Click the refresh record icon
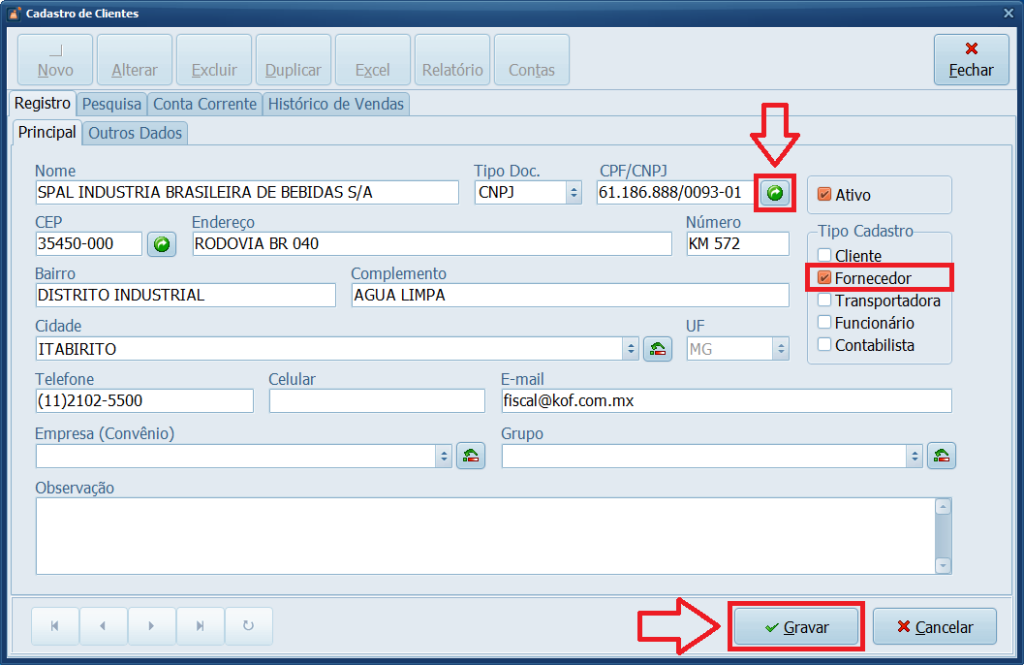 coord(248,626)
